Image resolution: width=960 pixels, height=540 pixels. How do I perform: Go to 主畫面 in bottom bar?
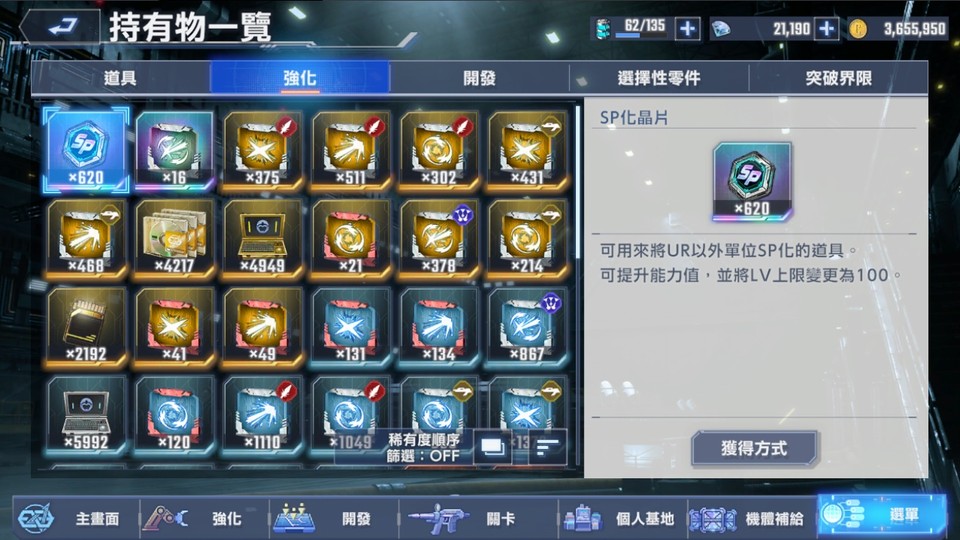point(75,519)
